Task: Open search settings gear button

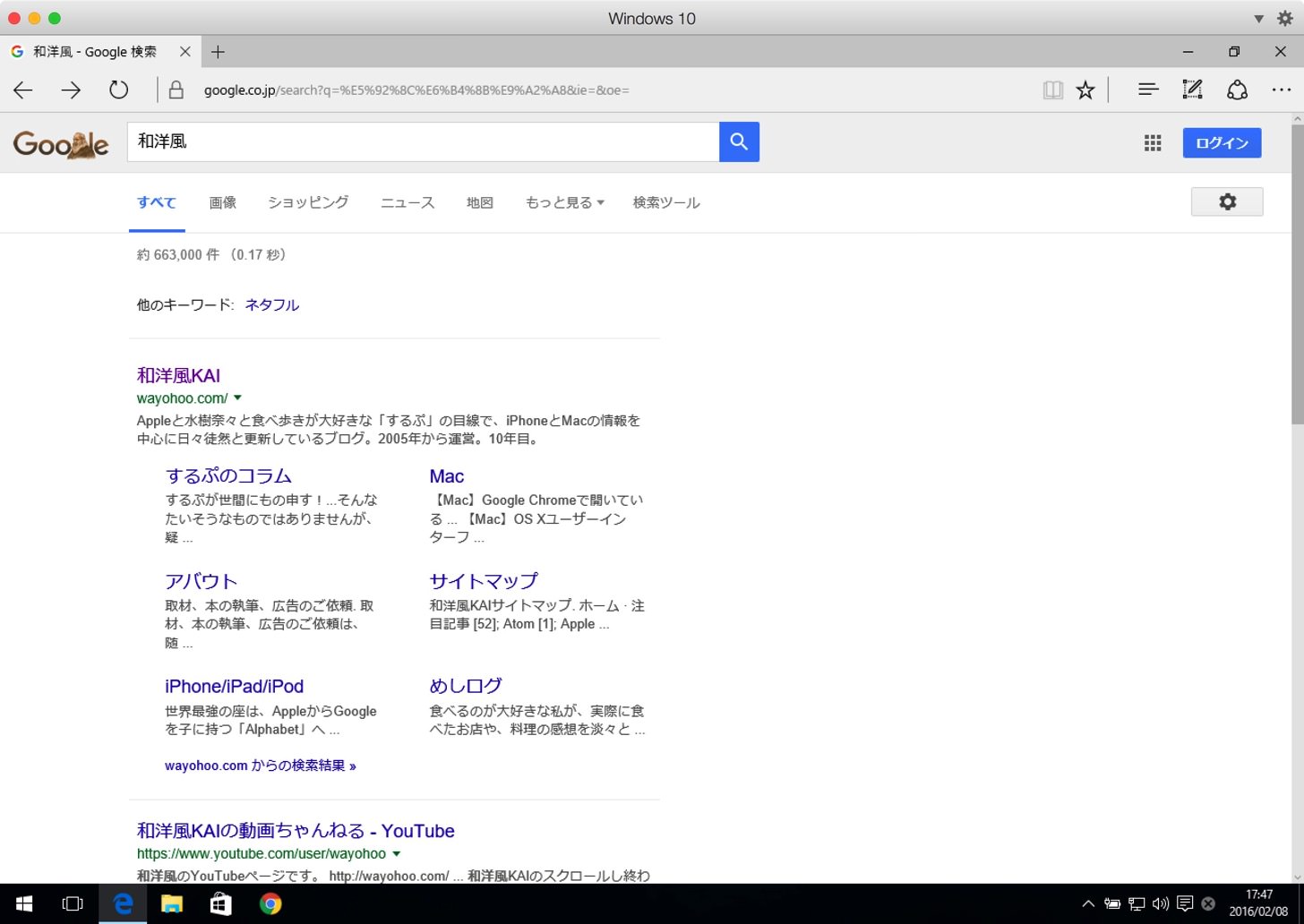Action: tap(1227, 201)
